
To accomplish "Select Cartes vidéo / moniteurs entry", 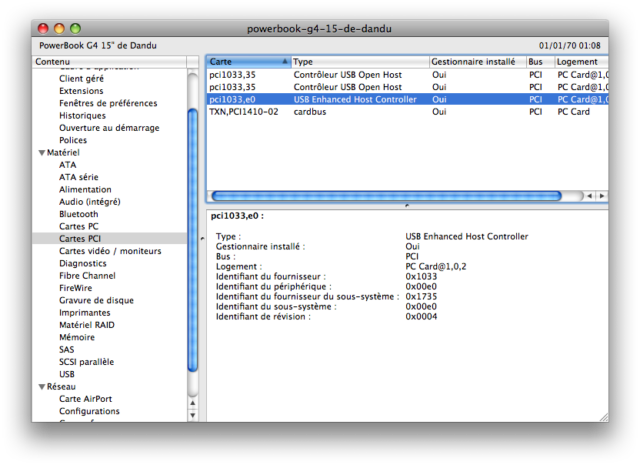I will pyautogui.click(x=110, y=251).
